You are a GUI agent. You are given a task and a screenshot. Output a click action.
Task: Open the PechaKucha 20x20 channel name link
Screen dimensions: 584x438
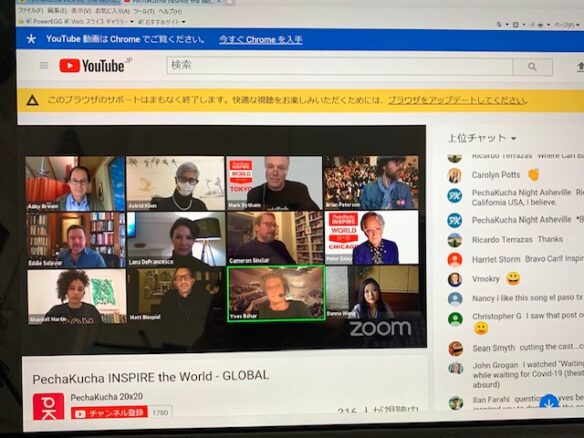pos(107,397)
